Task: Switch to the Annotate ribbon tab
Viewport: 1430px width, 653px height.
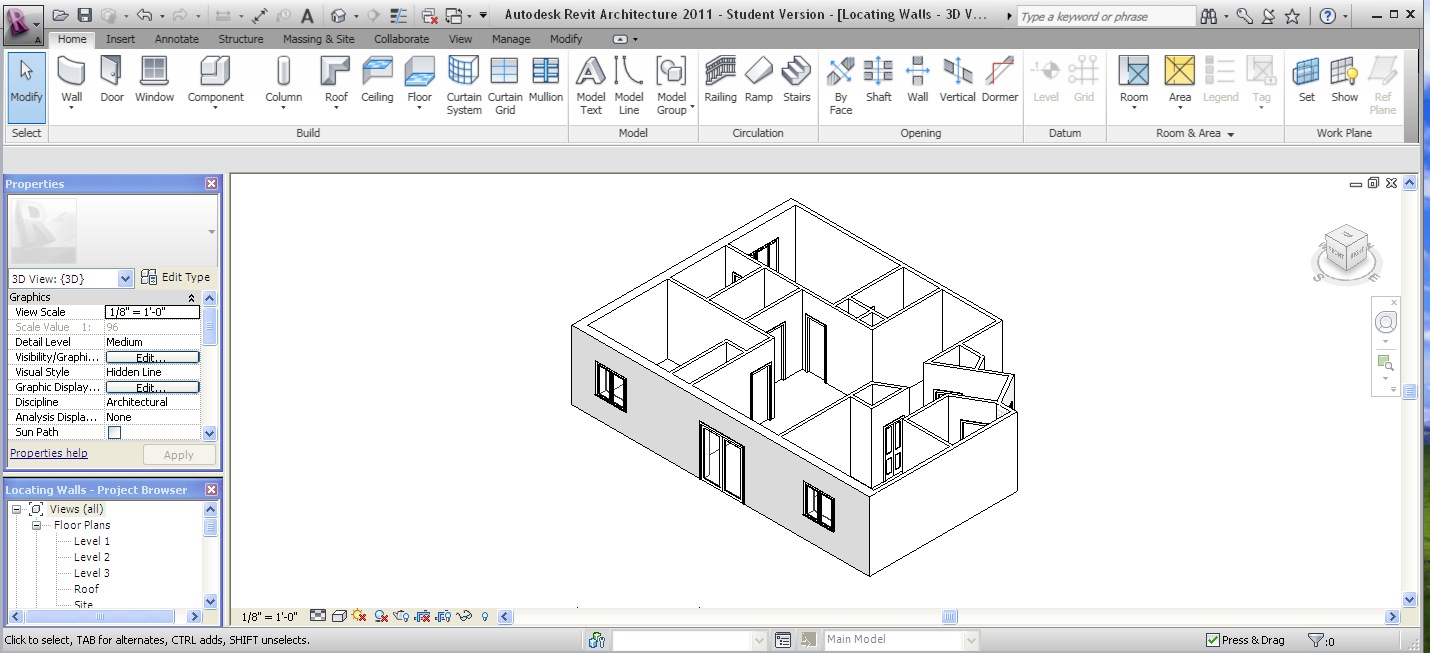Action: 176,39
